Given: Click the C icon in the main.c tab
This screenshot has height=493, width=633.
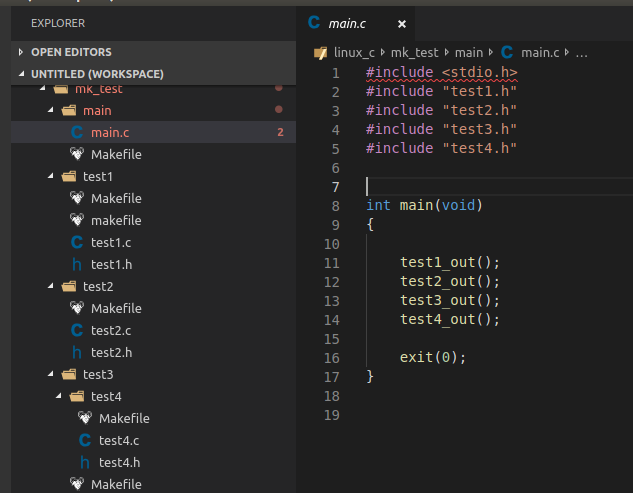Looking at the screenshot, I should 314,22.
